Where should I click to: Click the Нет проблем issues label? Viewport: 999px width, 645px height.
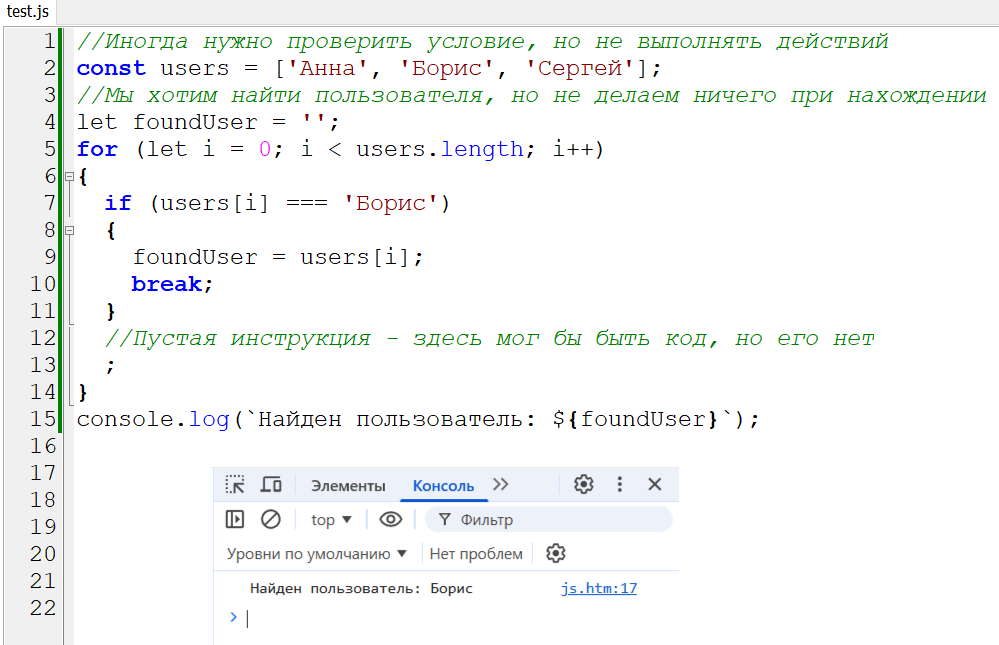coord(476,554)
